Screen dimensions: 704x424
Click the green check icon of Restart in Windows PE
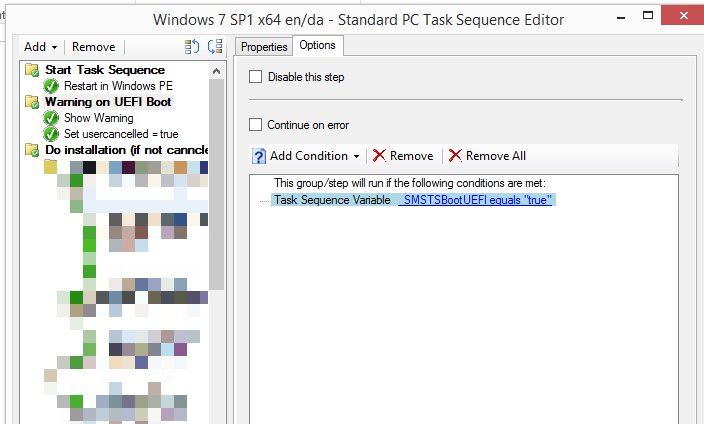pos(51,86)
